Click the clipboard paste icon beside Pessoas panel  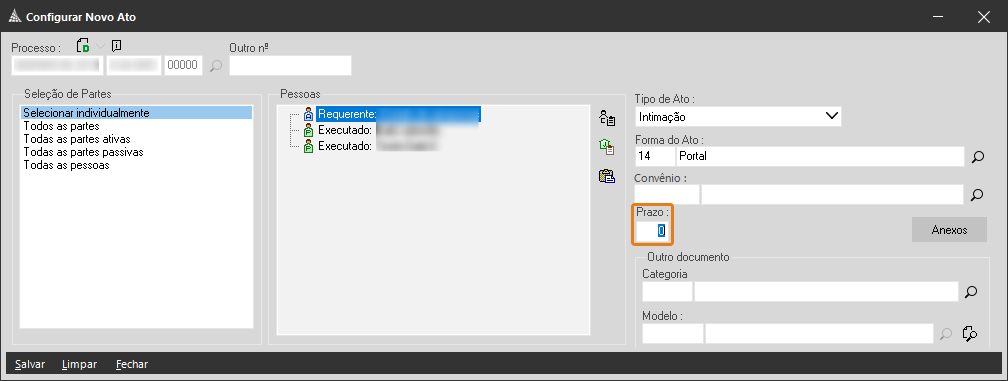pos(607,176)
